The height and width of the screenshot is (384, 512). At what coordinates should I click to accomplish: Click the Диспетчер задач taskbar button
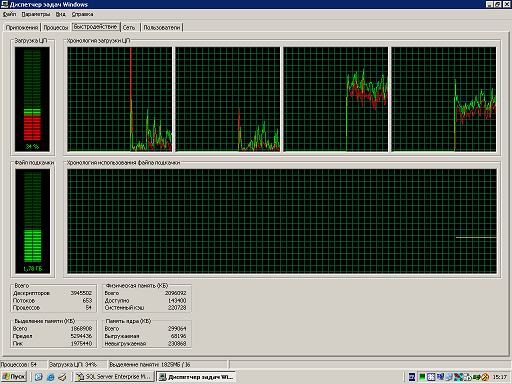pos(196,377)
